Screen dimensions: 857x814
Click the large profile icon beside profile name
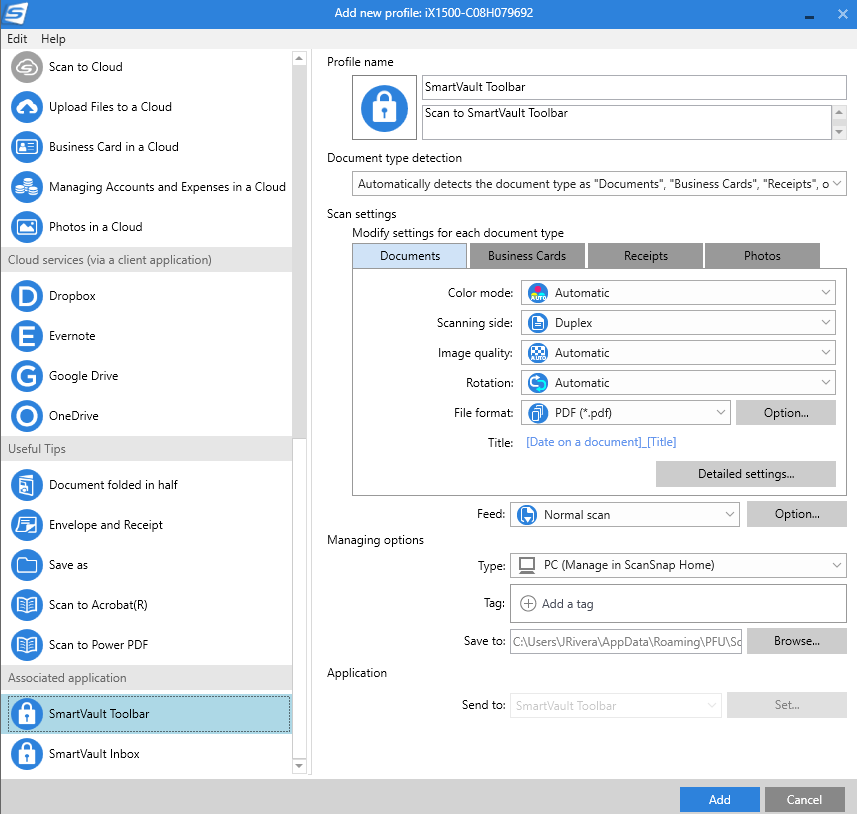tap(384, 108)
